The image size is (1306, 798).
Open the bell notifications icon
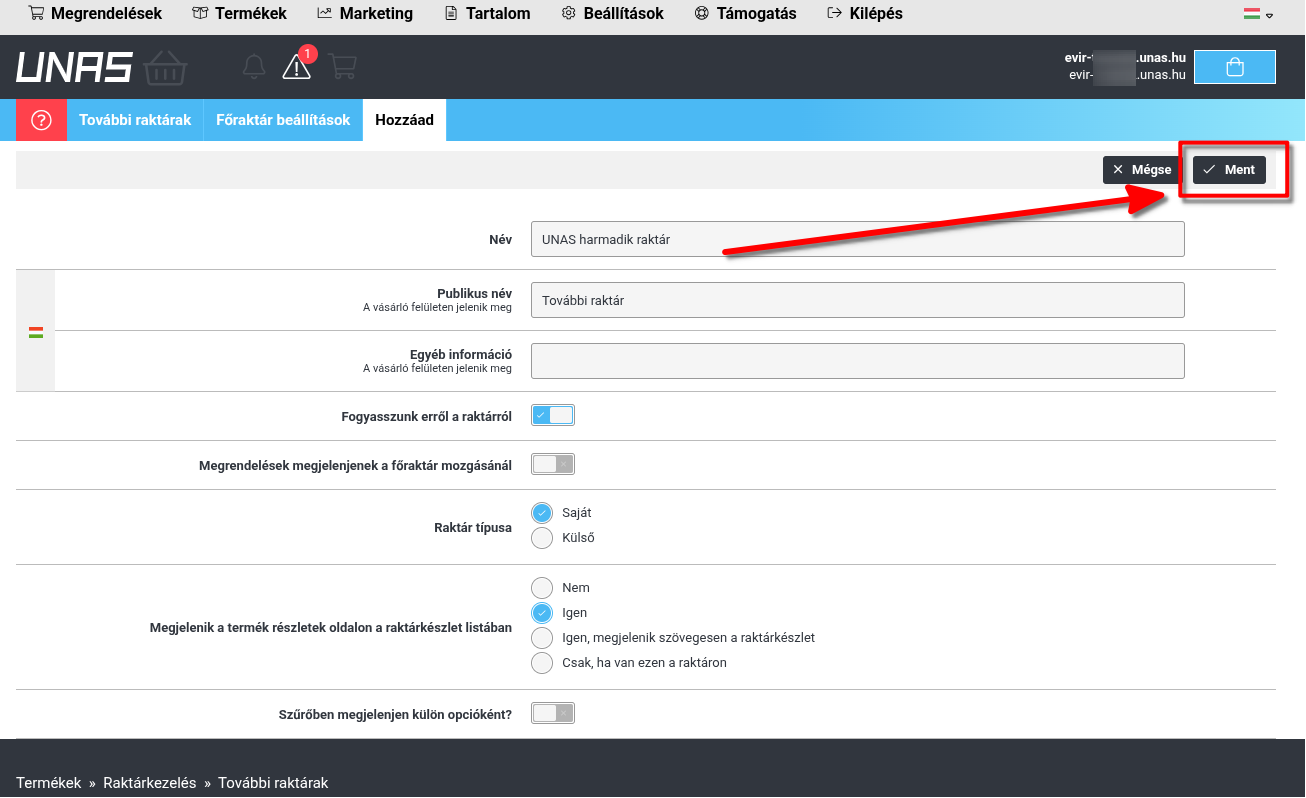[x=254, y=67]
